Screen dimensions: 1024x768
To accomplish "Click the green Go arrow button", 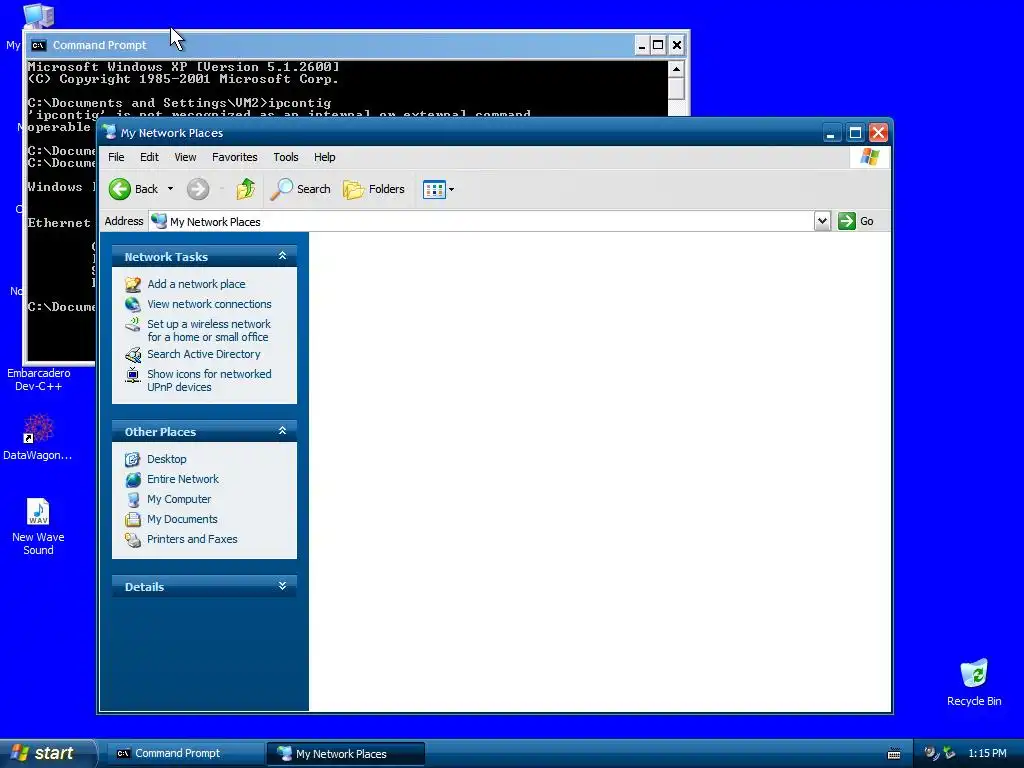I will click(846, 221).
